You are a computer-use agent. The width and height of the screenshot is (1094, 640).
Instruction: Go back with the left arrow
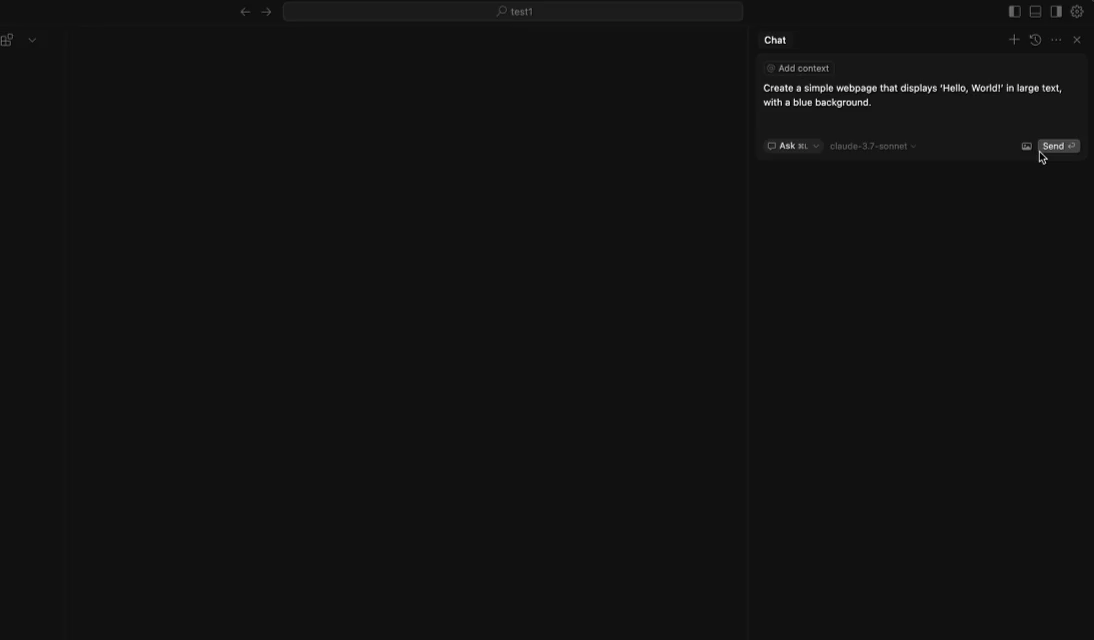pyautogui.click(x=245, y=12)
